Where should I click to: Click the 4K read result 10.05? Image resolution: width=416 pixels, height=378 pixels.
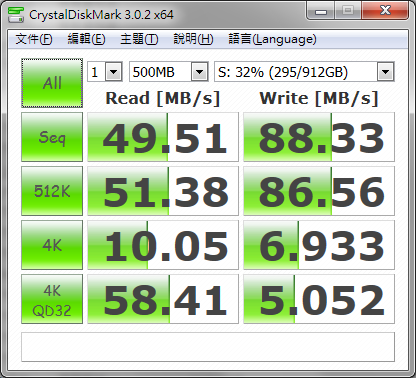tap(163, 245)
